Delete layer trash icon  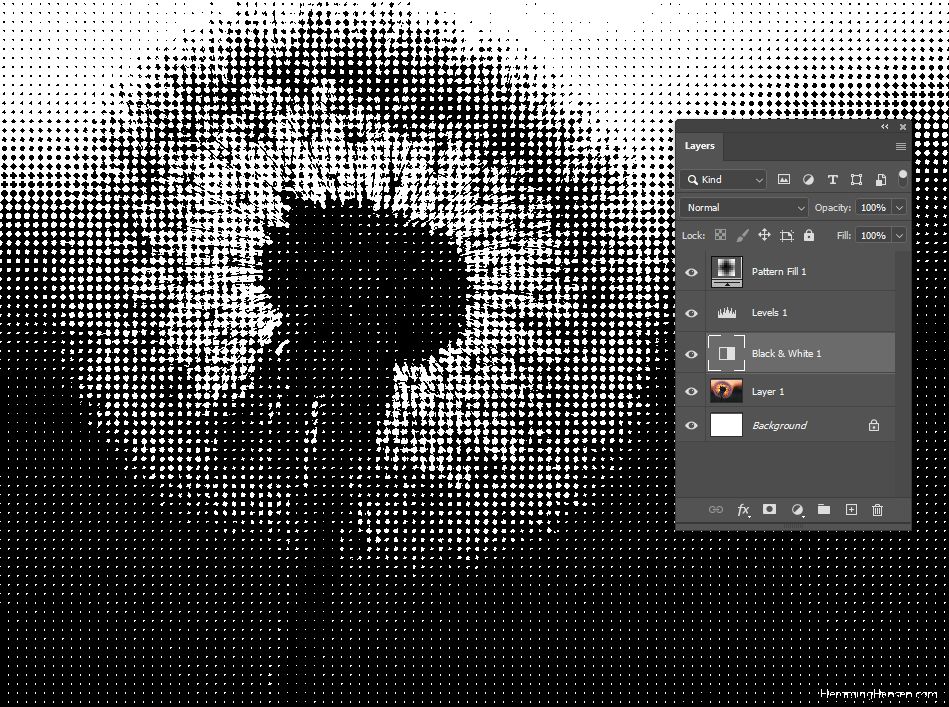(x=877, y=510)
